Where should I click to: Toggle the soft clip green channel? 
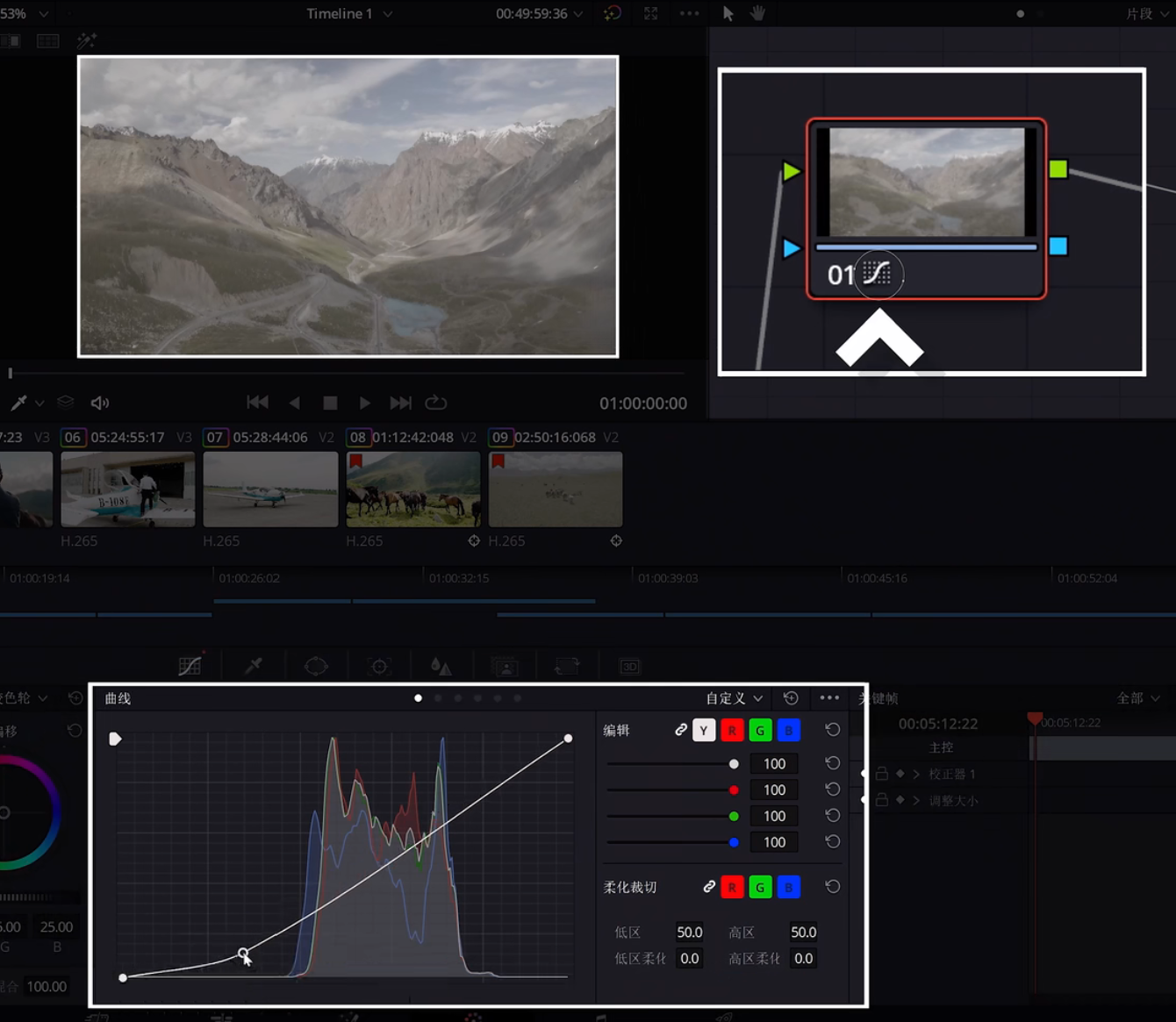pyautogui.click(x=760, y=887)
